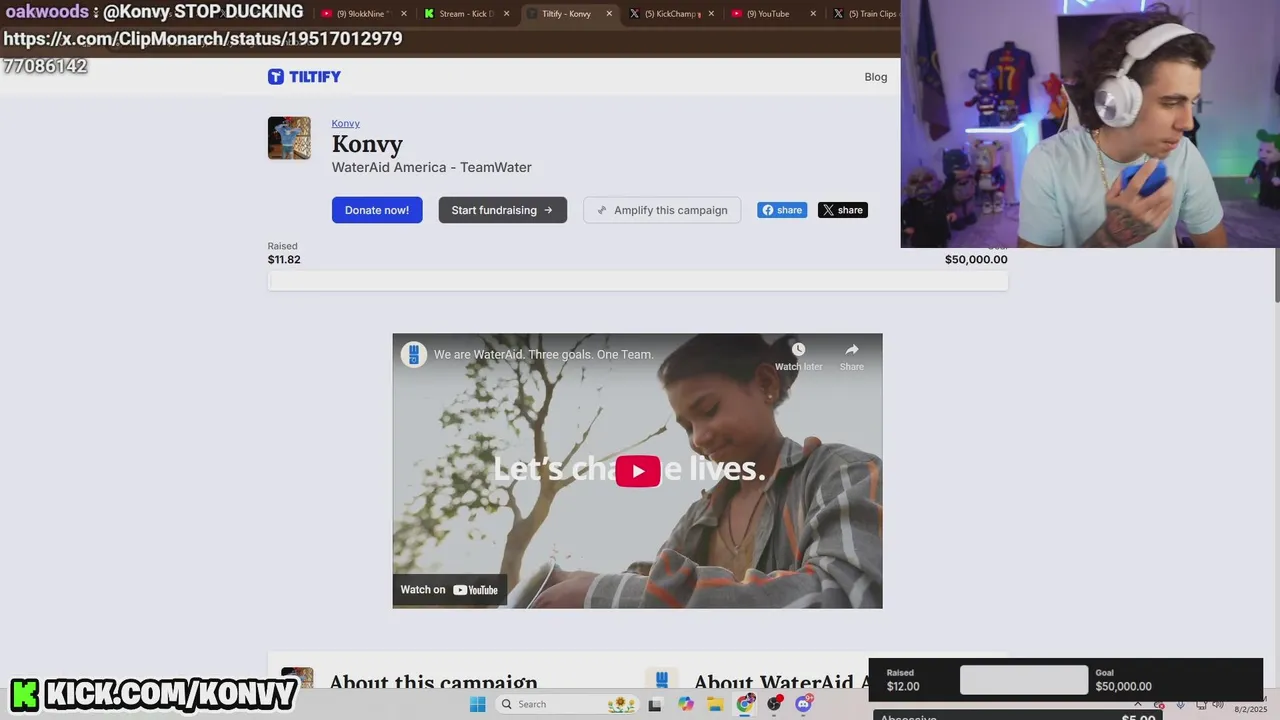This screenshot has height=720, width=1280.
Task: Open Watch on YouTube link
Action: coord(450,590)
